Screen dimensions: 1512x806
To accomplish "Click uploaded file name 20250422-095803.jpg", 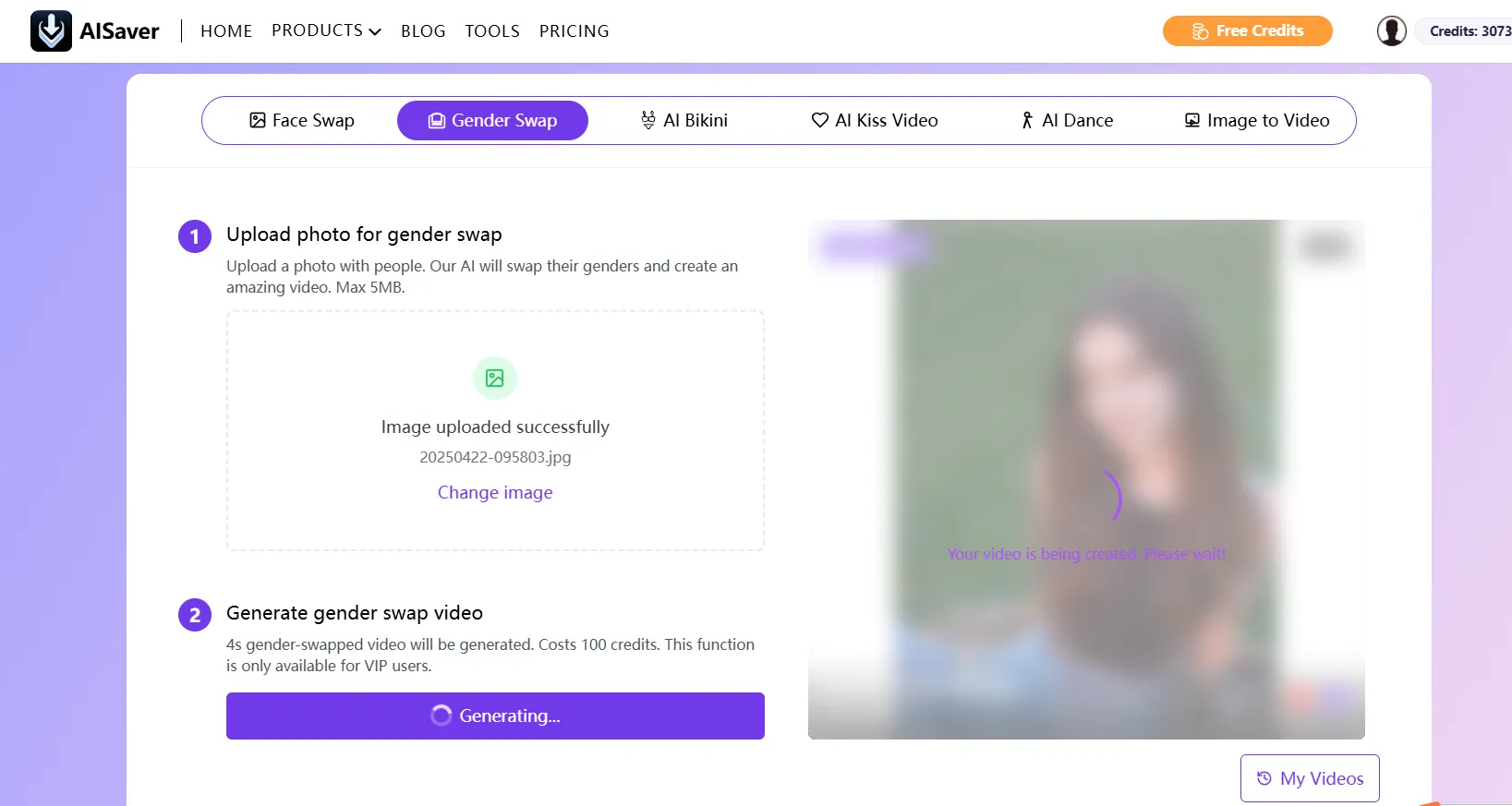I will (x=495, y=457).
